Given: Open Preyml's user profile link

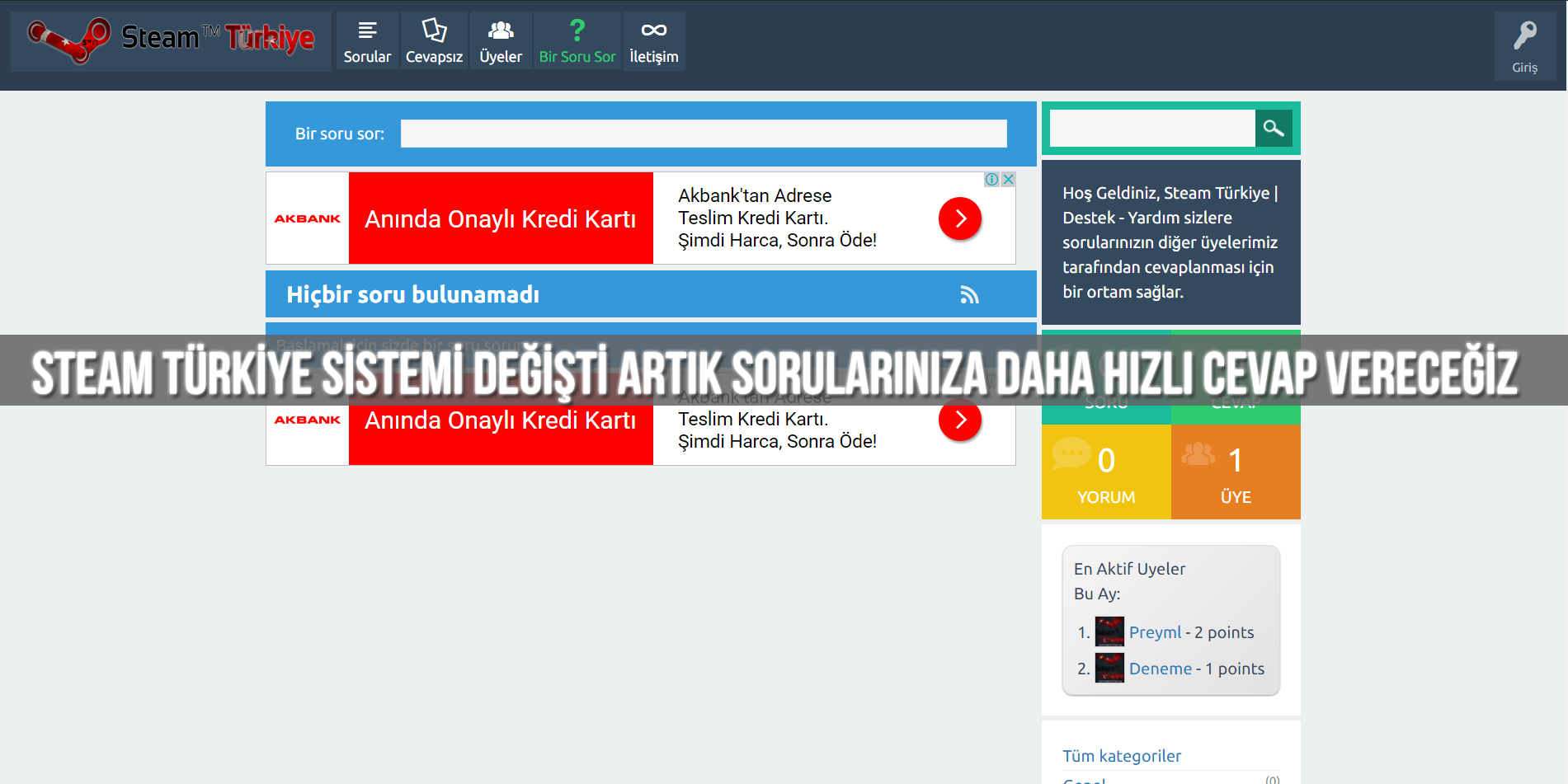Looking at the screenshot, I should point(1155,632).
